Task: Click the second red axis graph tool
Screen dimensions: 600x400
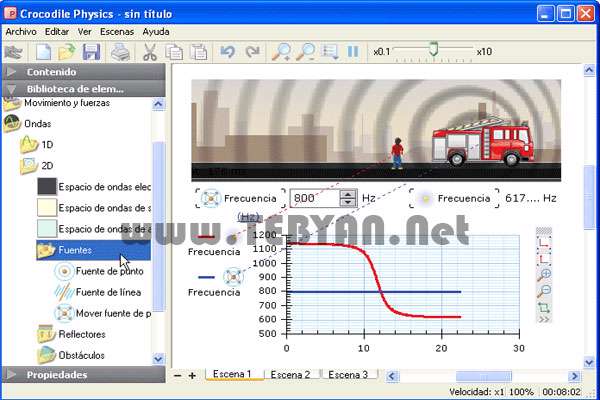Action: pyautogui.click(x=544, y=259)
